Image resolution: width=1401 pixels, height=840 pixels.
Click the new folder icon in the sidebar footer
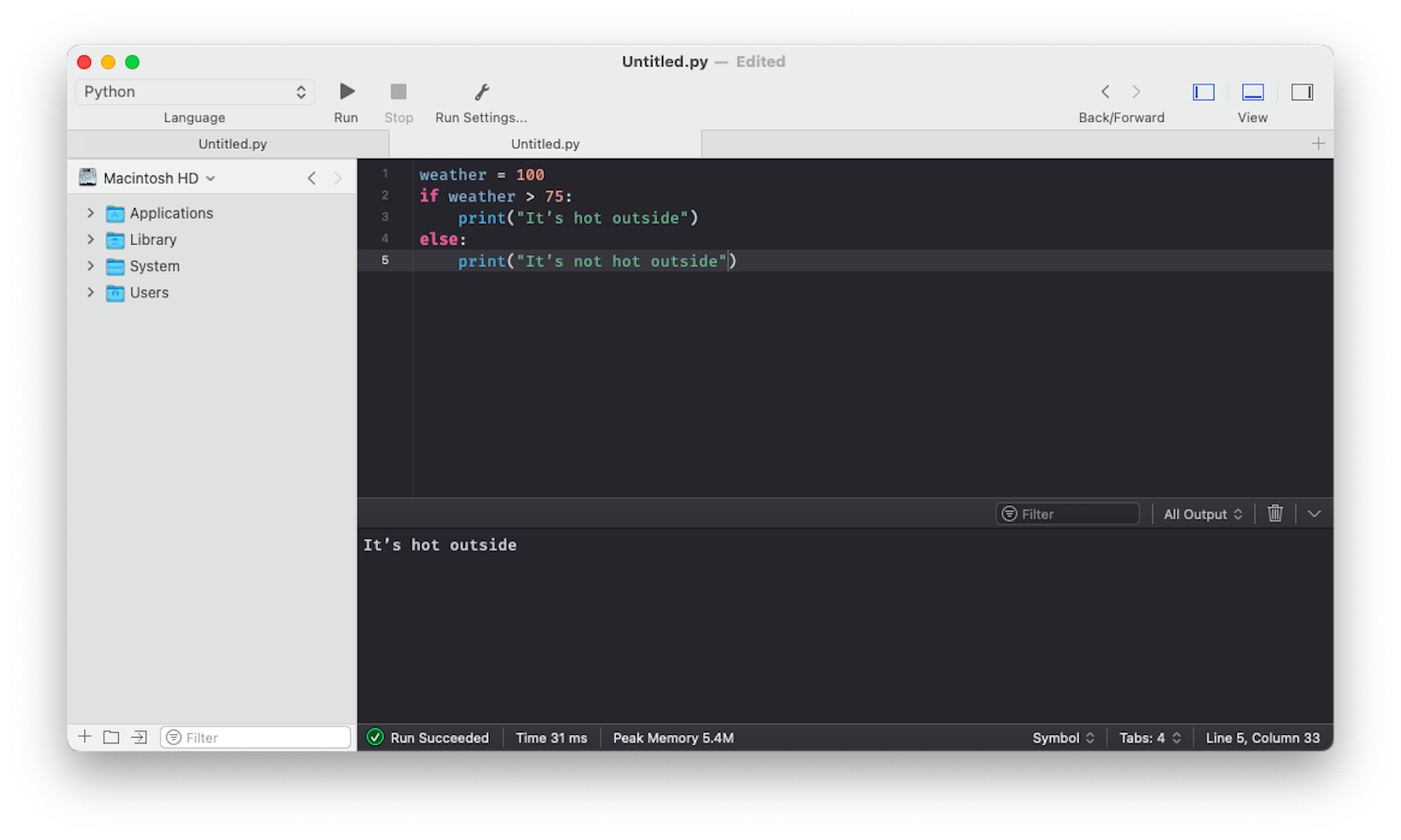point(110,737)
